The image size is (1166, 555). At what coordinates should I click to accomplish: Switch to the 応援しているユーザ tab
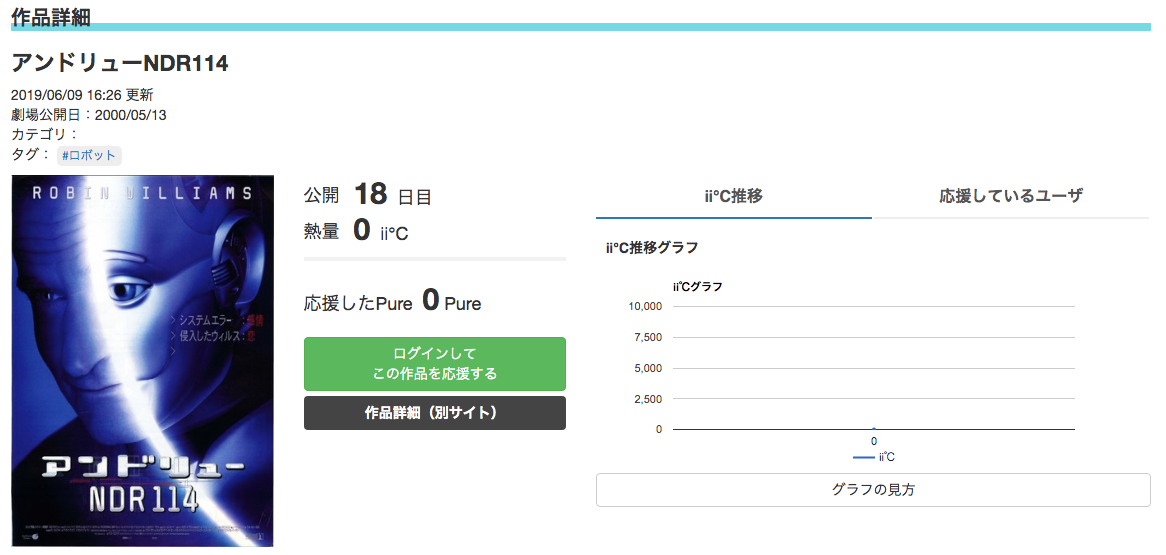pos(1010,196)
